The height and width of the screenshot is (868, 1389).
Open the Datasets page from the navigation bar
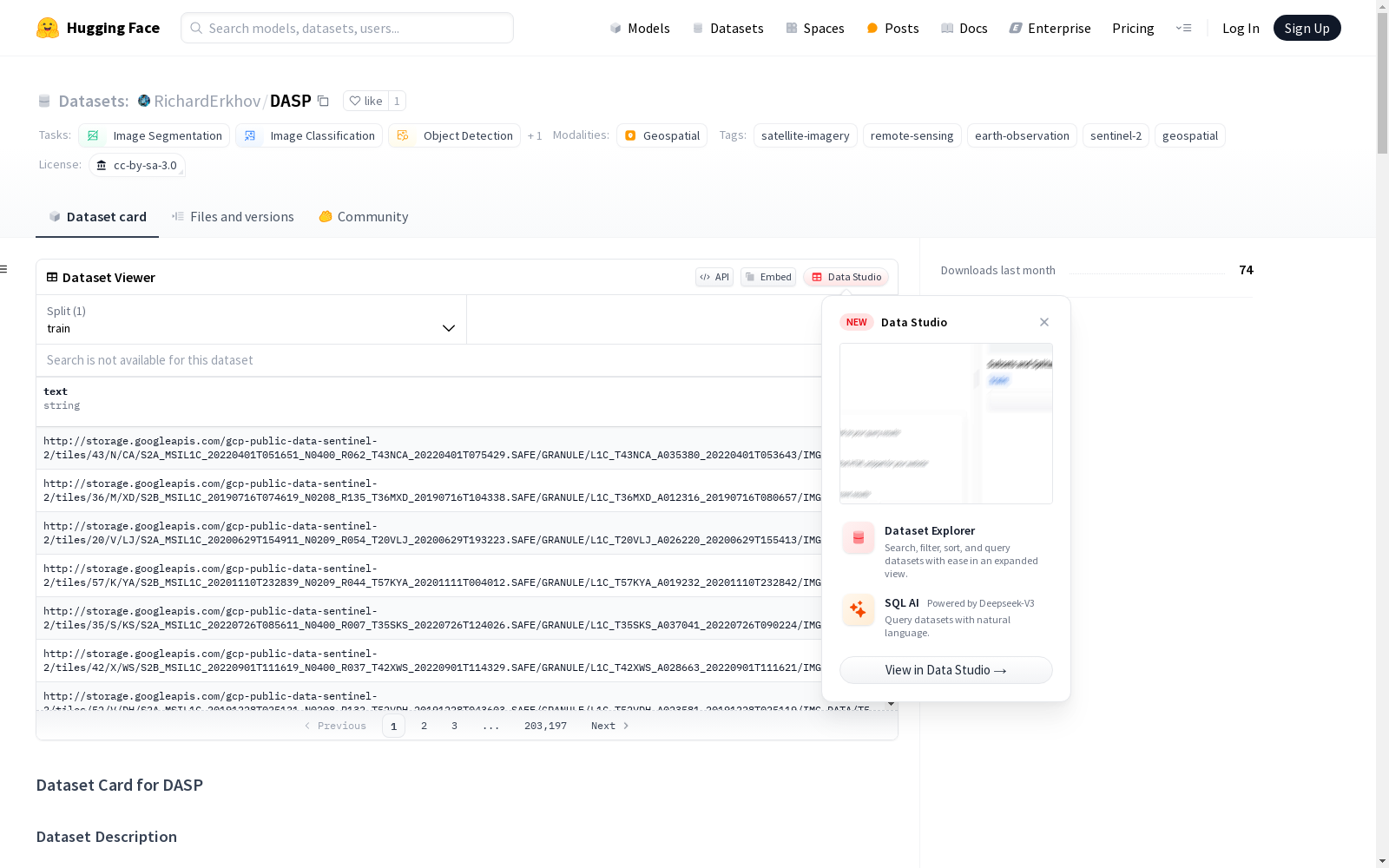point(727,28)
